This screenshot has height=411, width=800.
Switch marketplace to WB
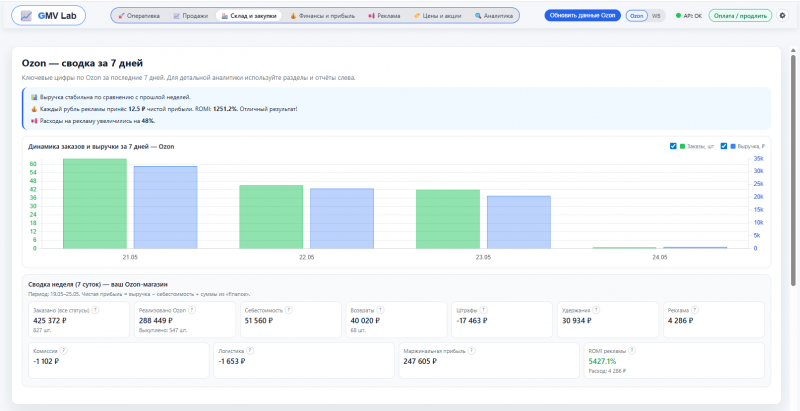656,16
